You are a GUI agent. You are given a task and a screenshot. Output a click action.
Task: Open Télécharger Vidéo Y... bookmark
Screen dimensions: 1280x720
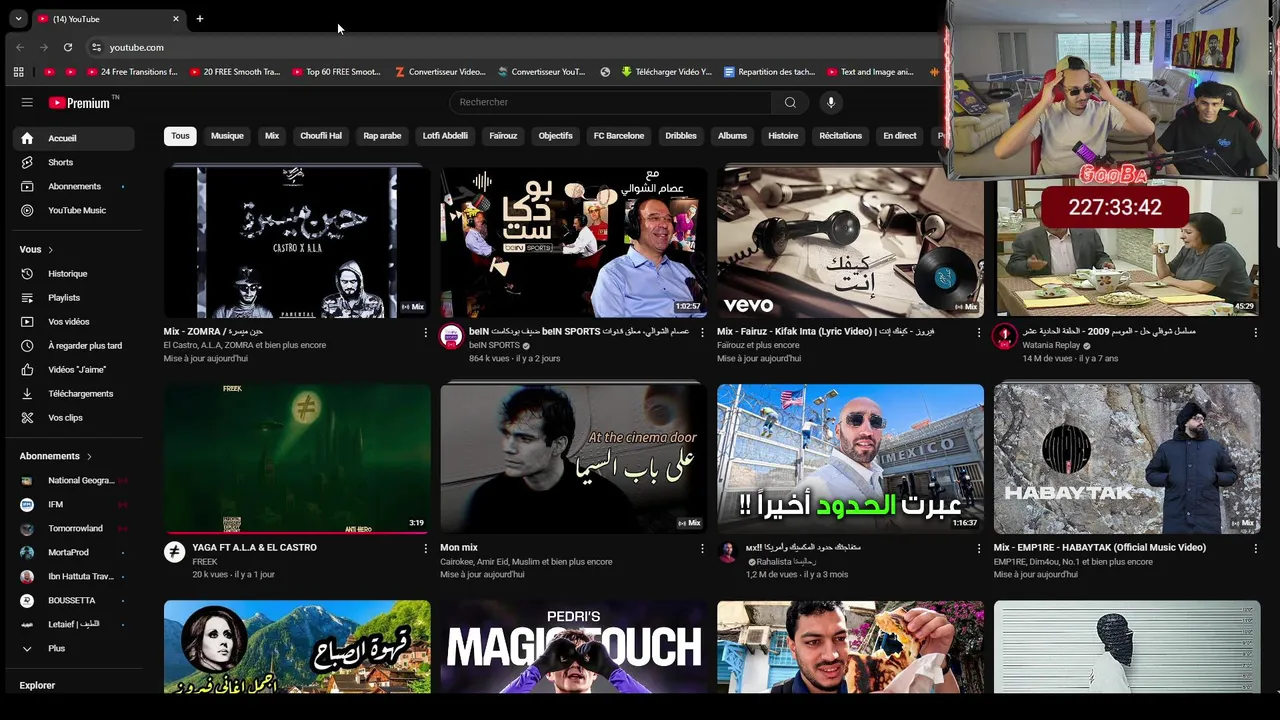coord(667,72)
